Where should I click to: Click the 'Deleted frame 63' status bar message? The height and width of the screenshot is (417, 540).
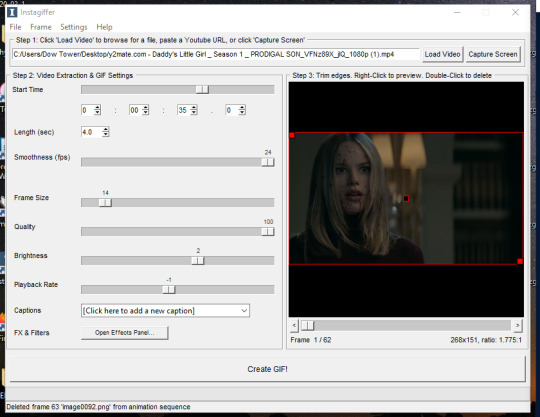[98, 407]
